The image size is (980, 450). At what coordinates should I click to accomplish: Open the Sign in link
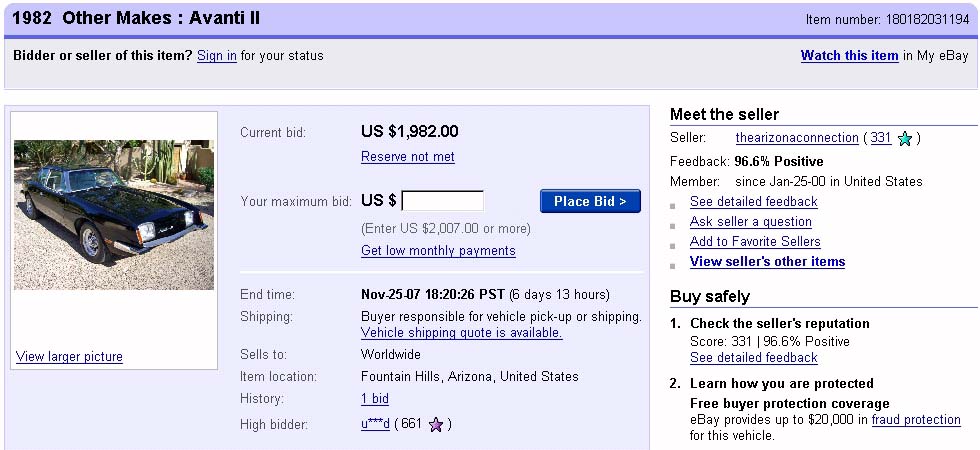[217, 56]
